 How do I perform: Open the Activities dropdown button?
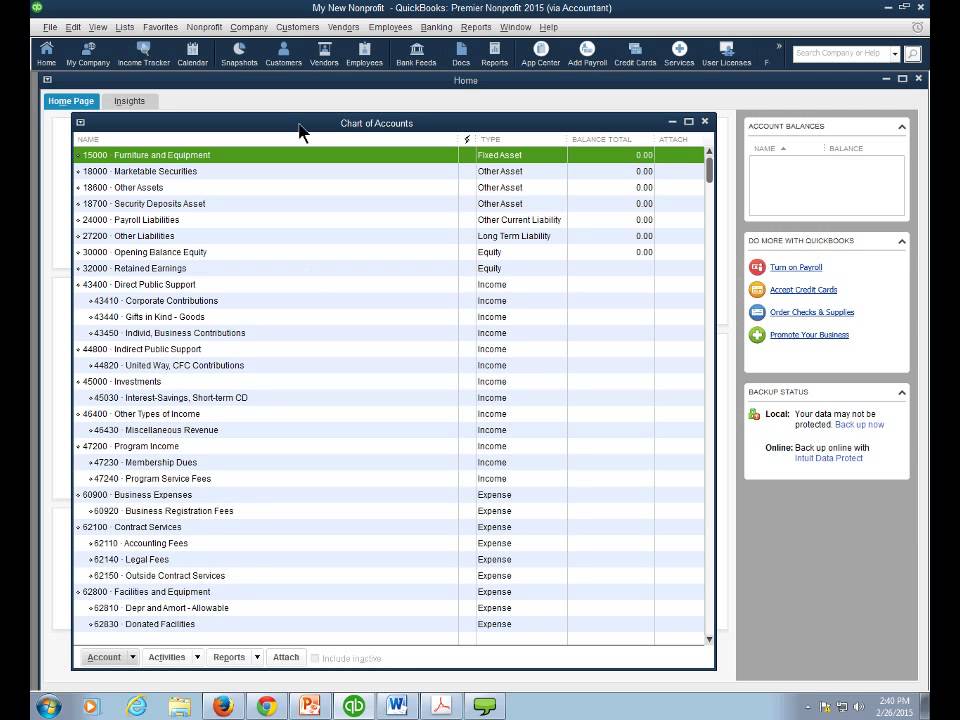click(173, 657)
